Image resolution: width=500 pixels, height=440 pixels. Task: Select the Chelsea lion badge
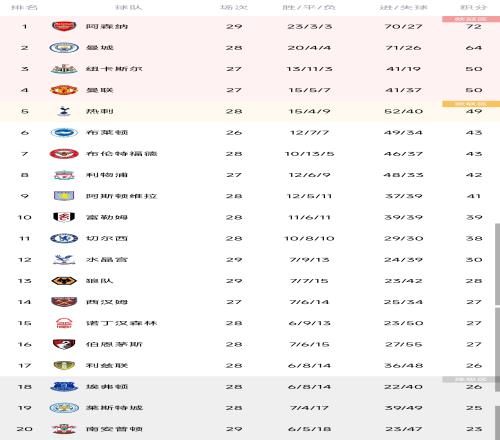tap(64, 238)
